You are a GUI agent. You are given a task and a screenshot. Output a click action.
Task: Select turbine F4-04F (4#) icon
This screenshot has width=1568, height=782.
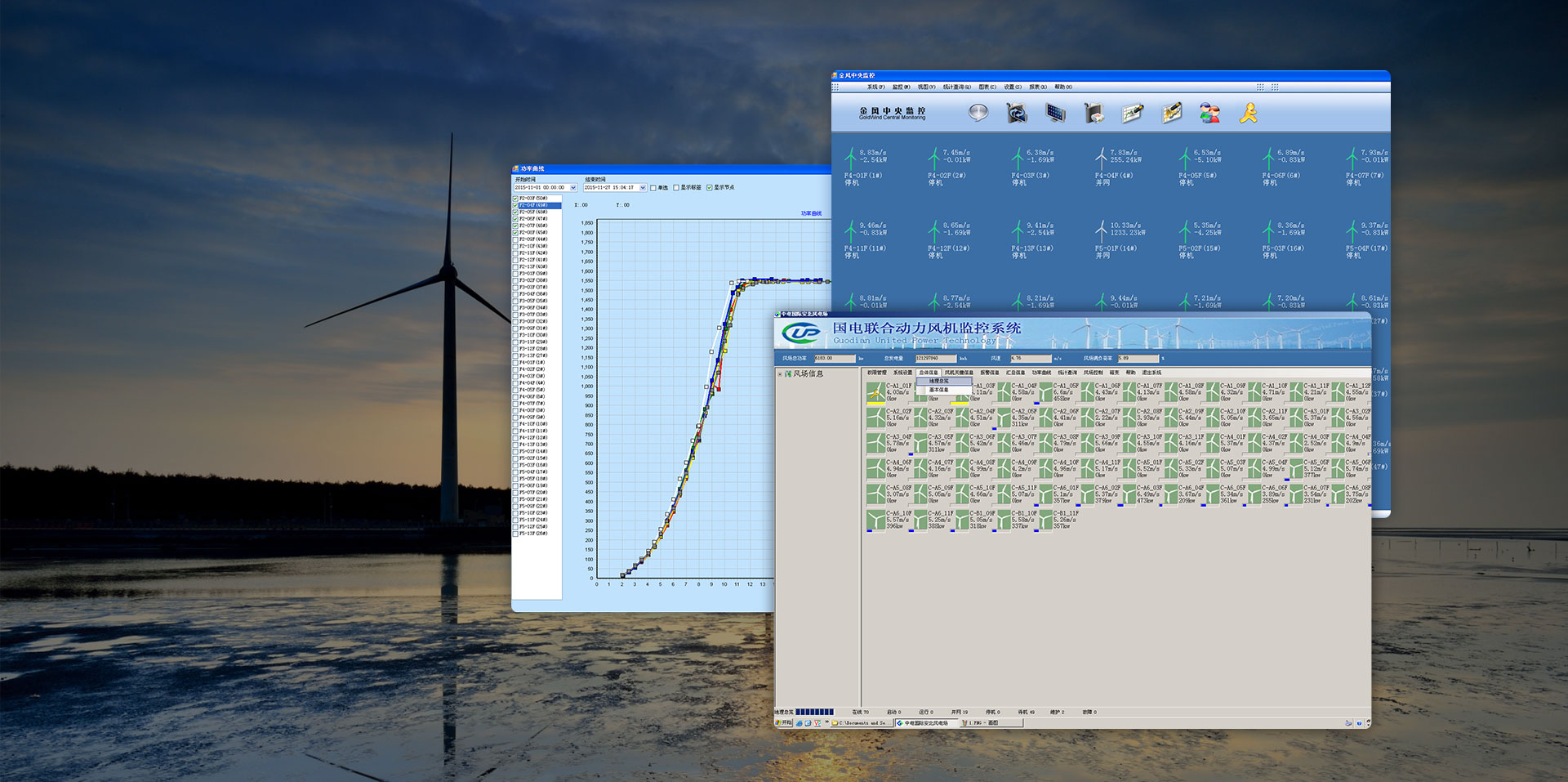tap(1101, 157)
